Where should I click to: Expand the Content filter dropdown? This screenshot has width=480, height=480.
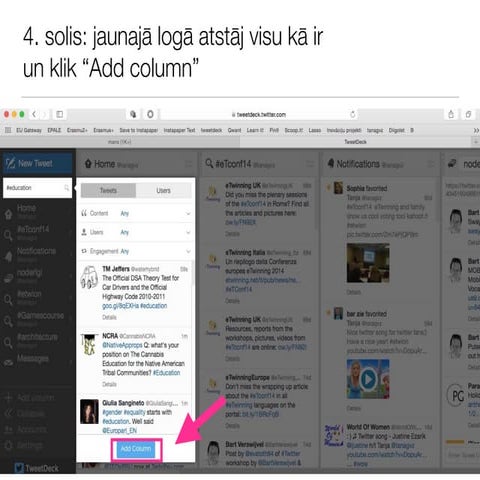pos(136,213)
